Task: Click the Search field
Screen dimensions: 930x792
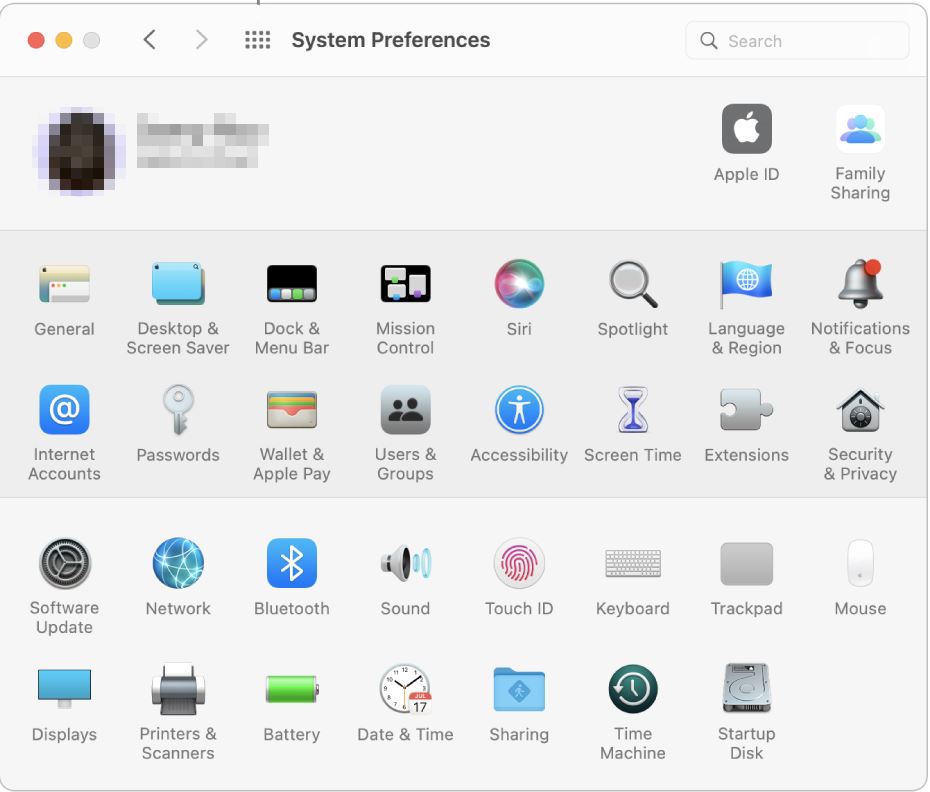Action: click(797, 40)
